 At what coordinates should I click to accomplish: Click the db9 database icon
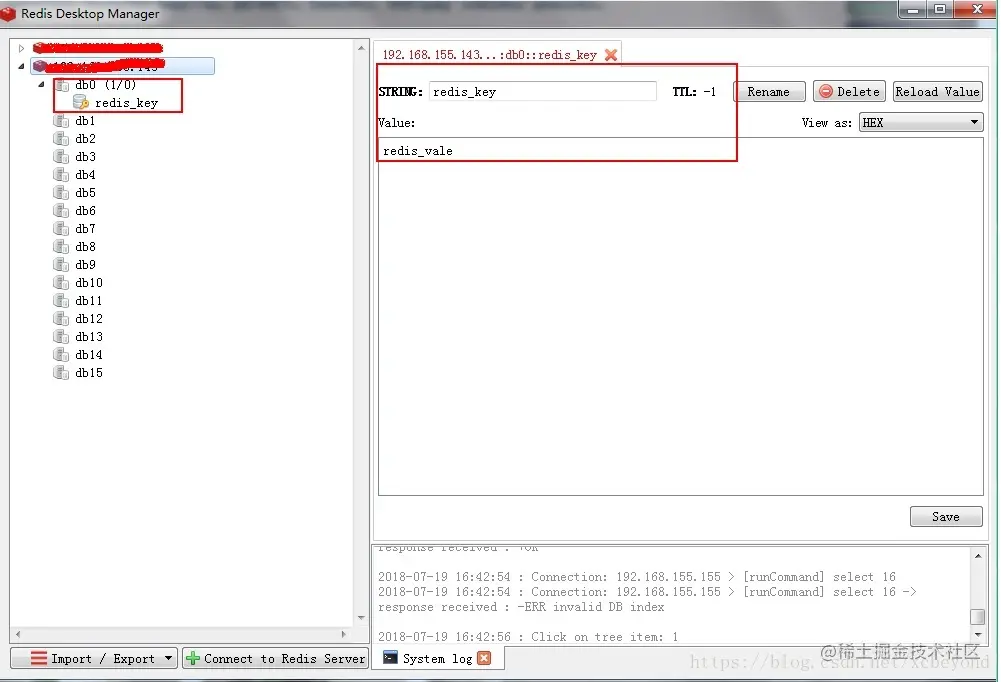pos(61,264)
